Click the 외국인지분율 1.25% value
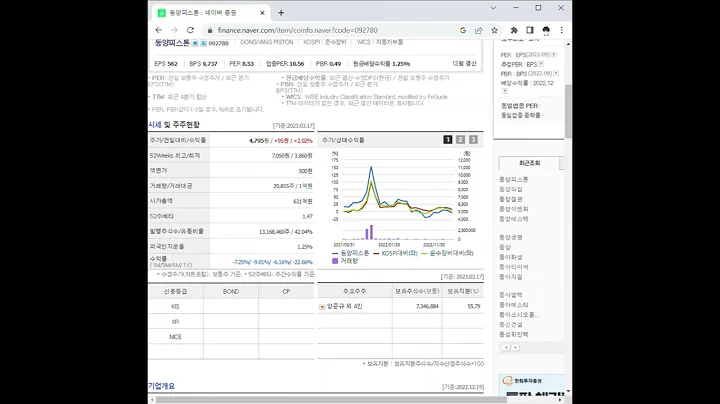 pyautogui.click(x=305, y=247)
